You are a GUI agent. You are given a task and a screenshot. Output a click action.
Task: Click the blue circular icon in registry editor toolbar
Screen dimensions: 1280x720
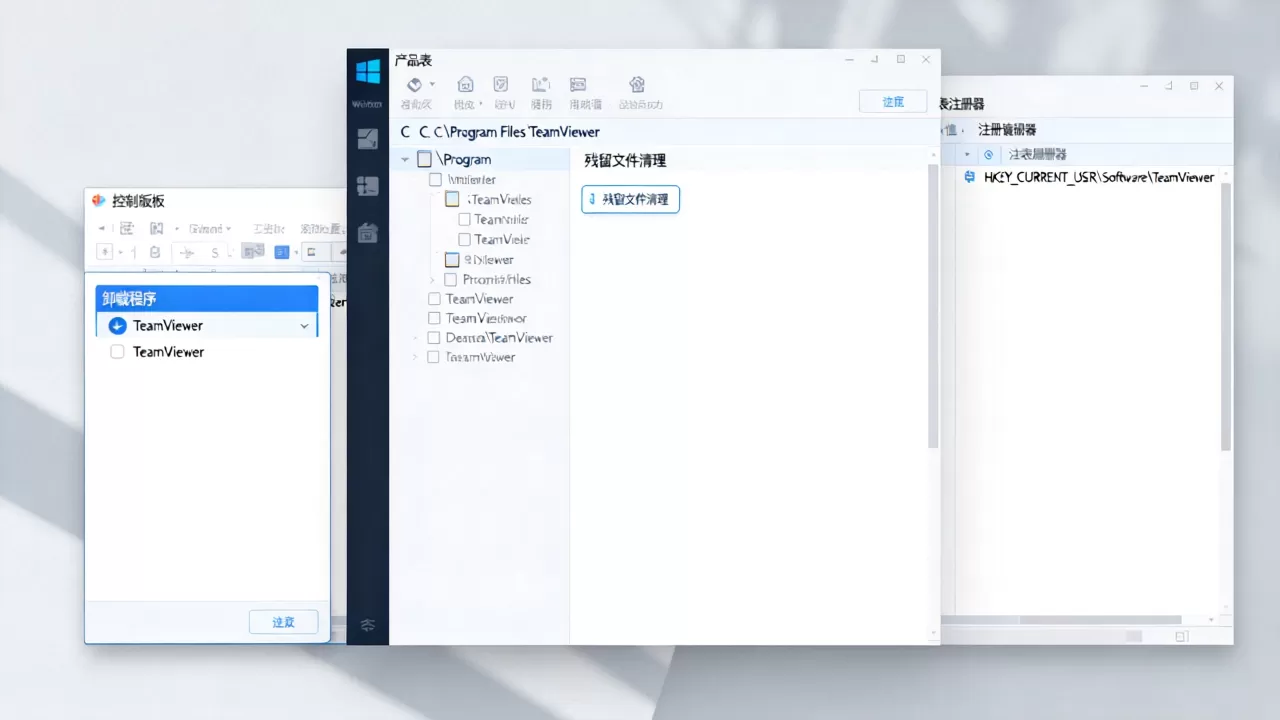click(x=989, y=155)
